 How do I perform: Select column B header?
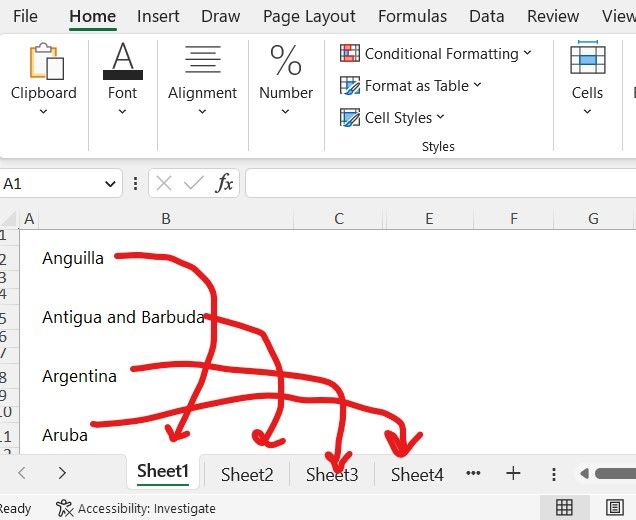(165, 219)
